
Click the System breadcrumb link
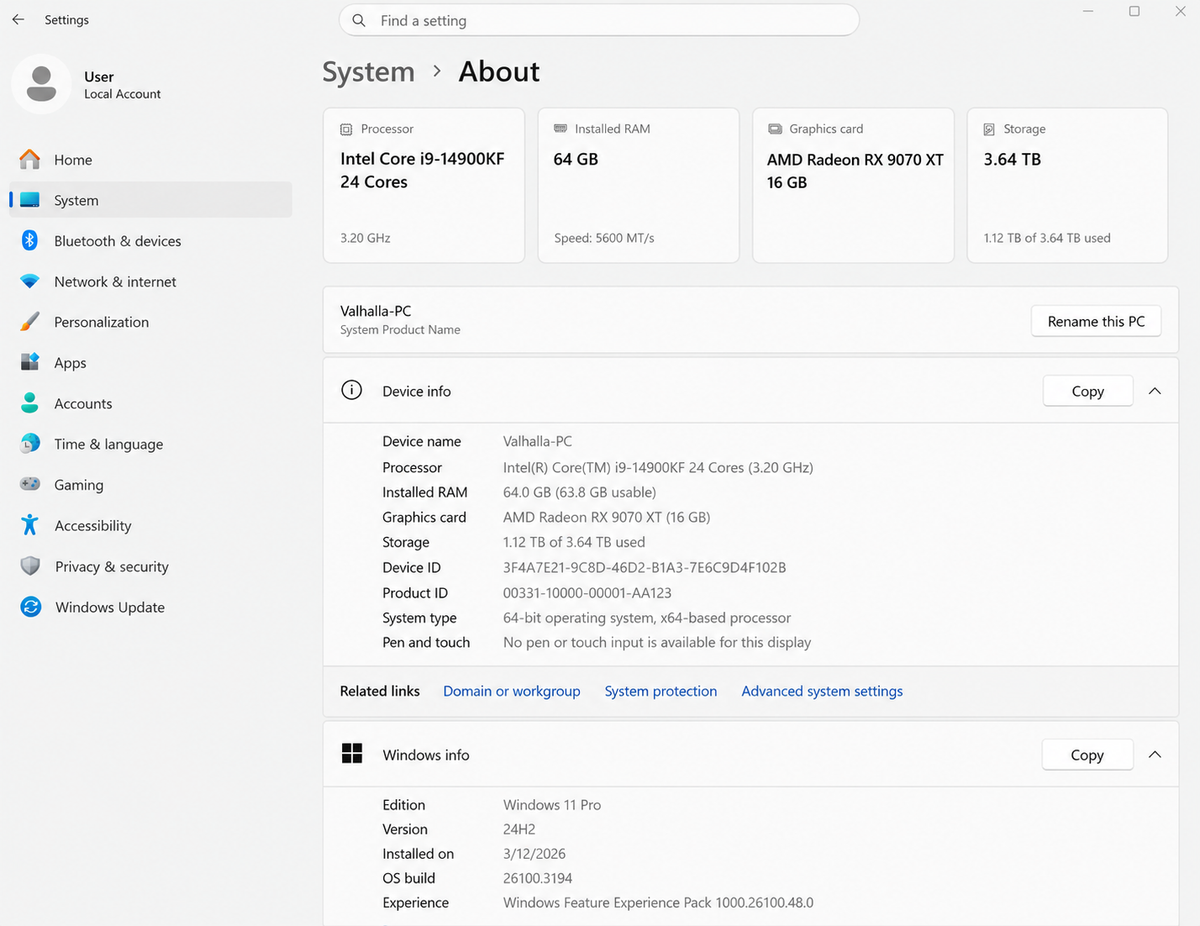(368, 72)
